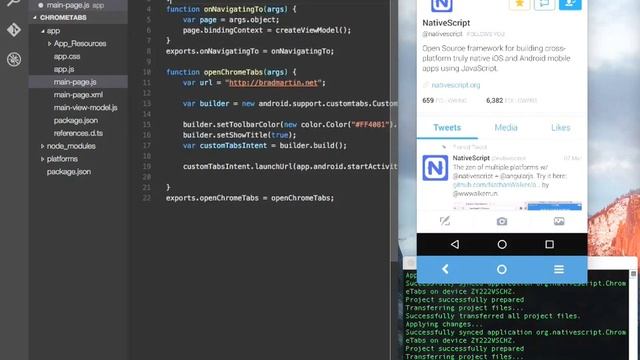Open references.d.ts file
The height and width of the screenshot is (360, 640).
[x=78, y=133]
